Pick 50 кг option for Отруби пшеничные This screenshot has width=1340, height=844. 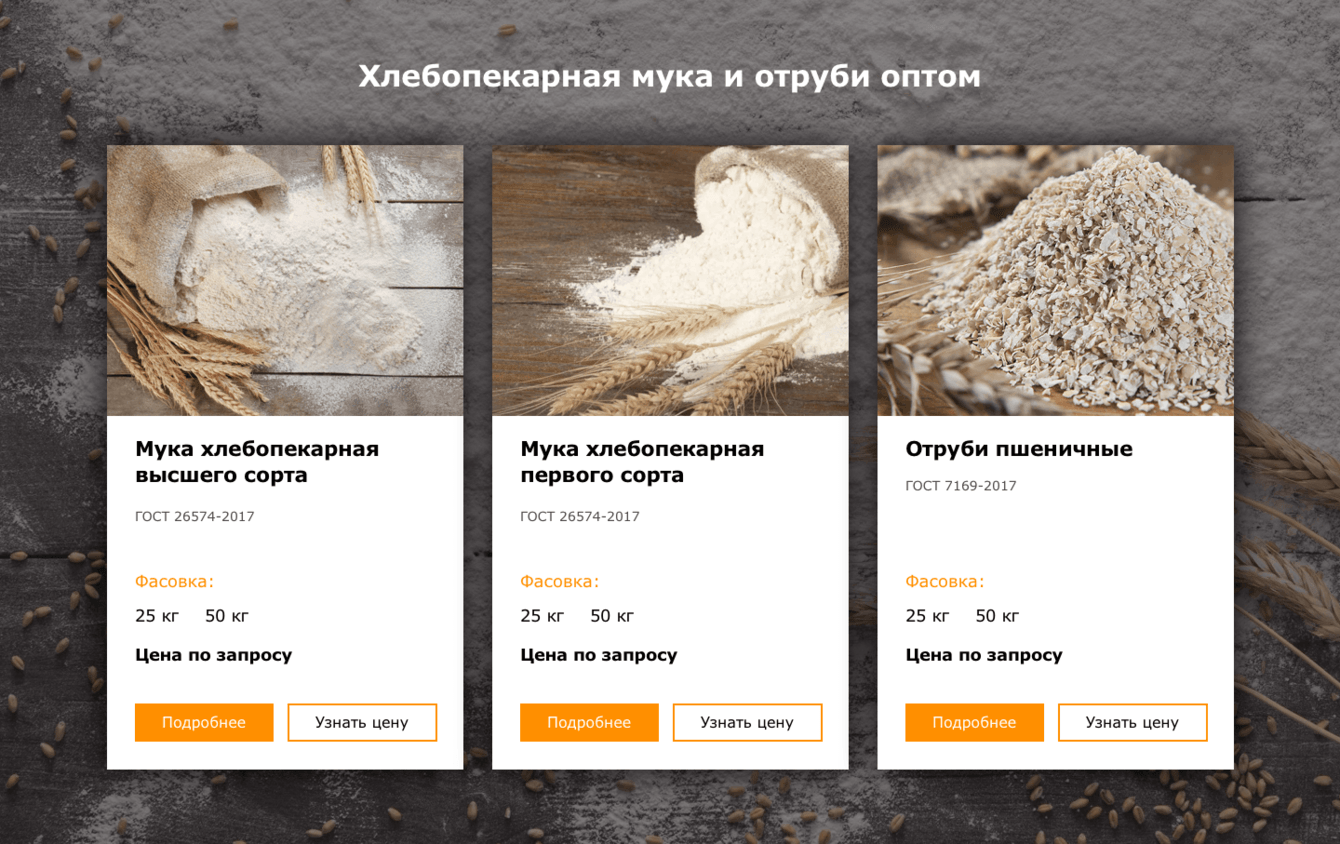(x=997, y=616)
